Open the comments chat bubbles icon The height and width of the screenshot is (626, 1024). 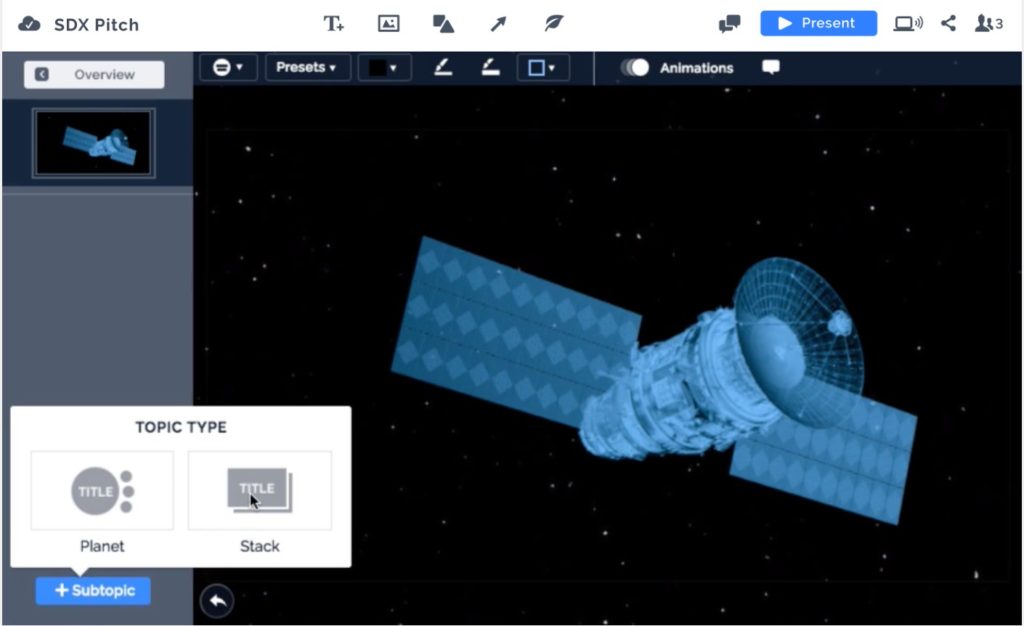point(730,23)
